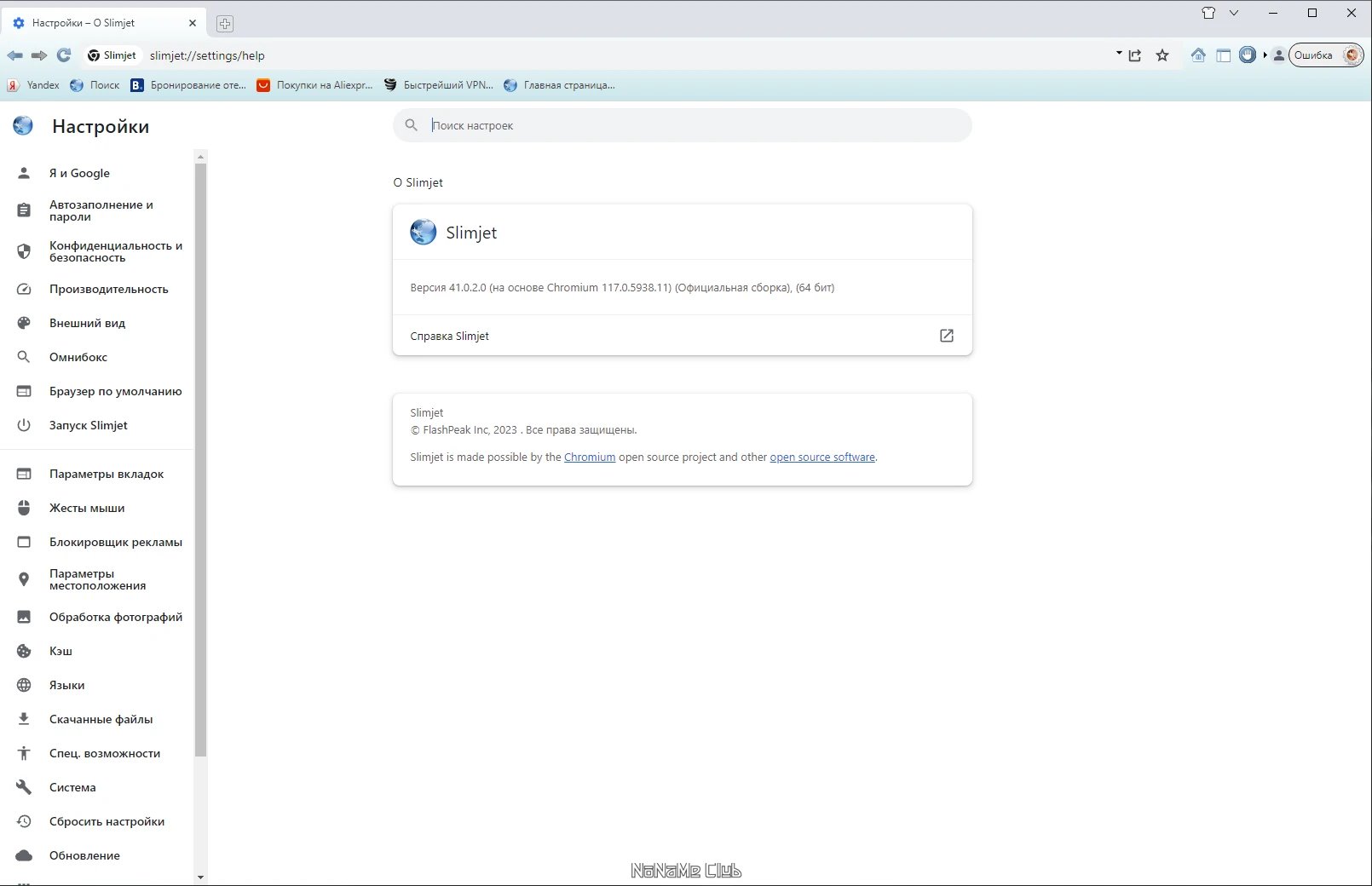Bookmark this page with the star icon
This screenshot has height=886, width=1372.
[x=1162, y=55]
